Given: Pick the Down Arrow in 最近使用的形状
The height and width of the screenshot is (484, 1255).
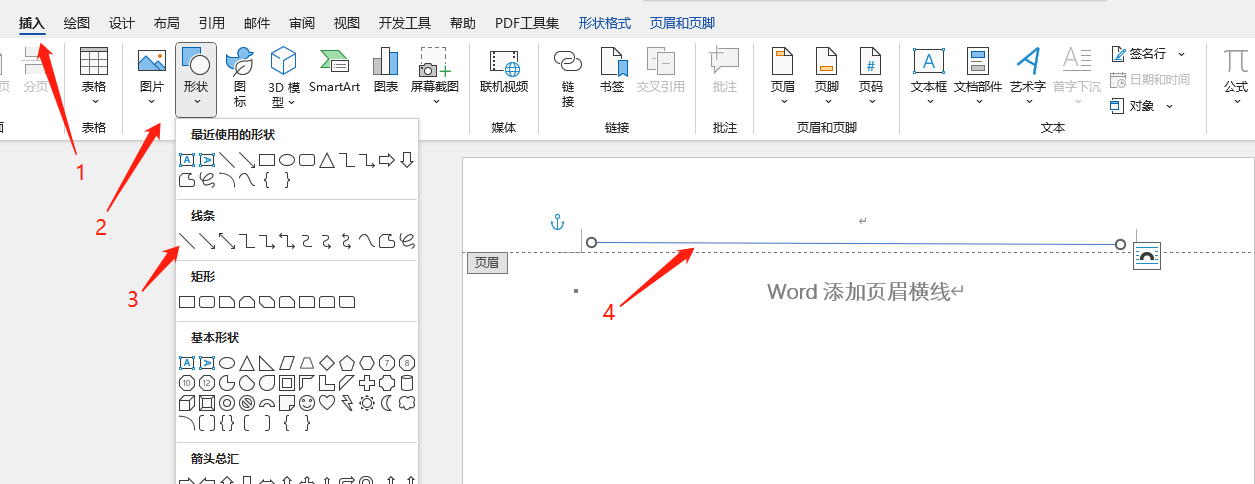Looking at the screenshot, I should click(x=407, y=160).
